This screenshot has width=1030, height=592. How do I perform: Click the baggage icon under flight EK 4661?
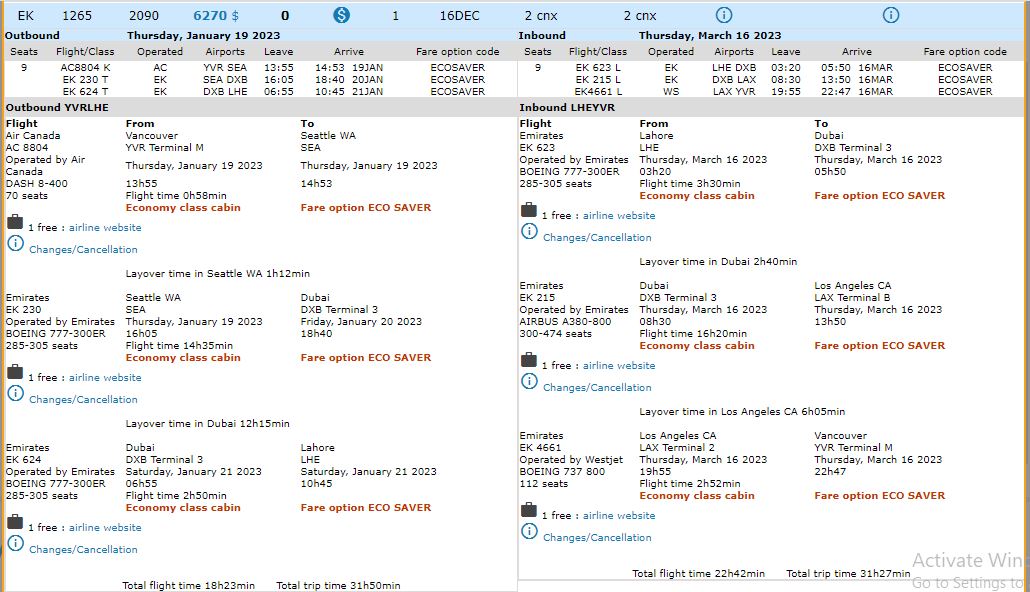pos(529,510)
